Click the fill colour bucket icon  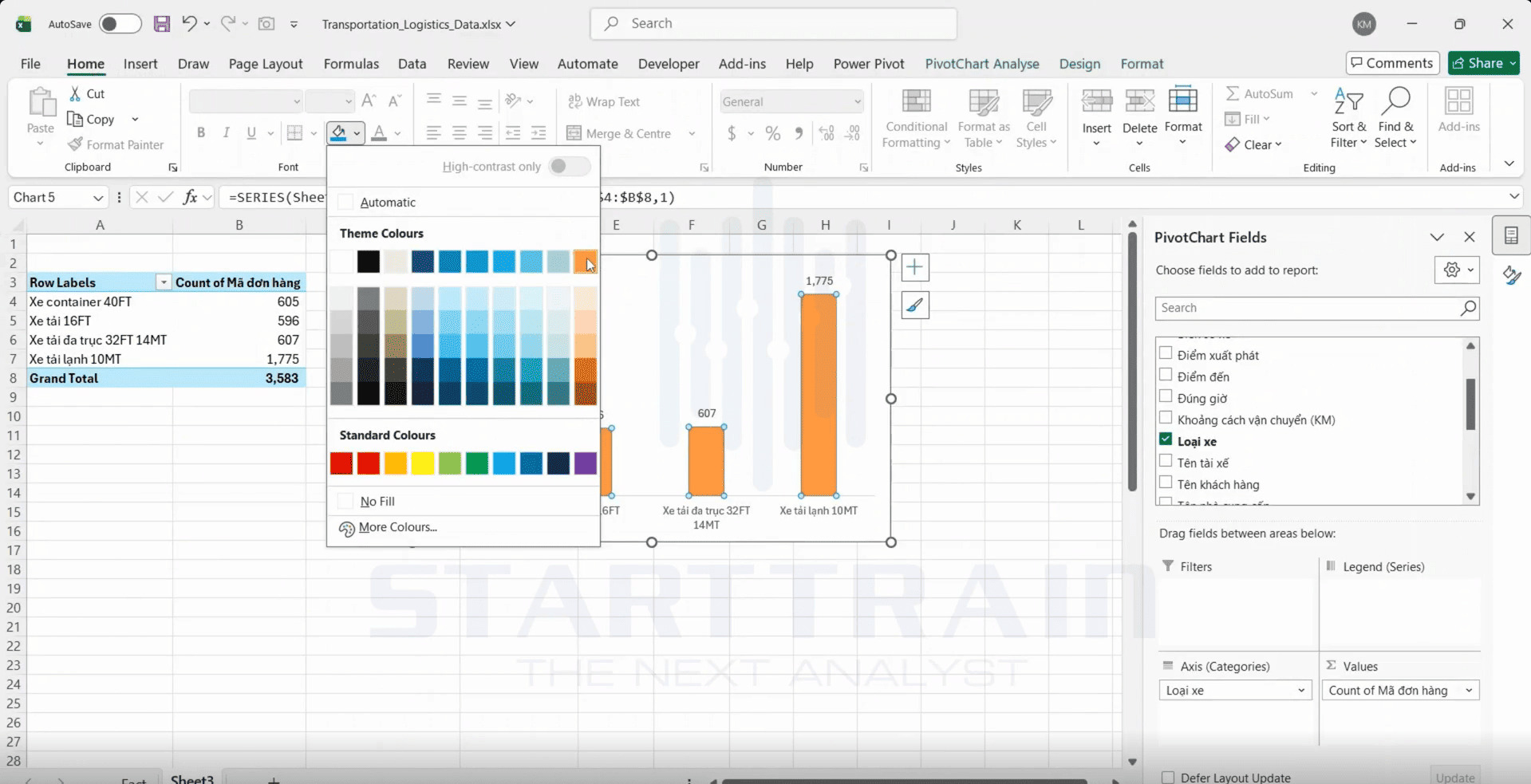click(x=338, y=133)
